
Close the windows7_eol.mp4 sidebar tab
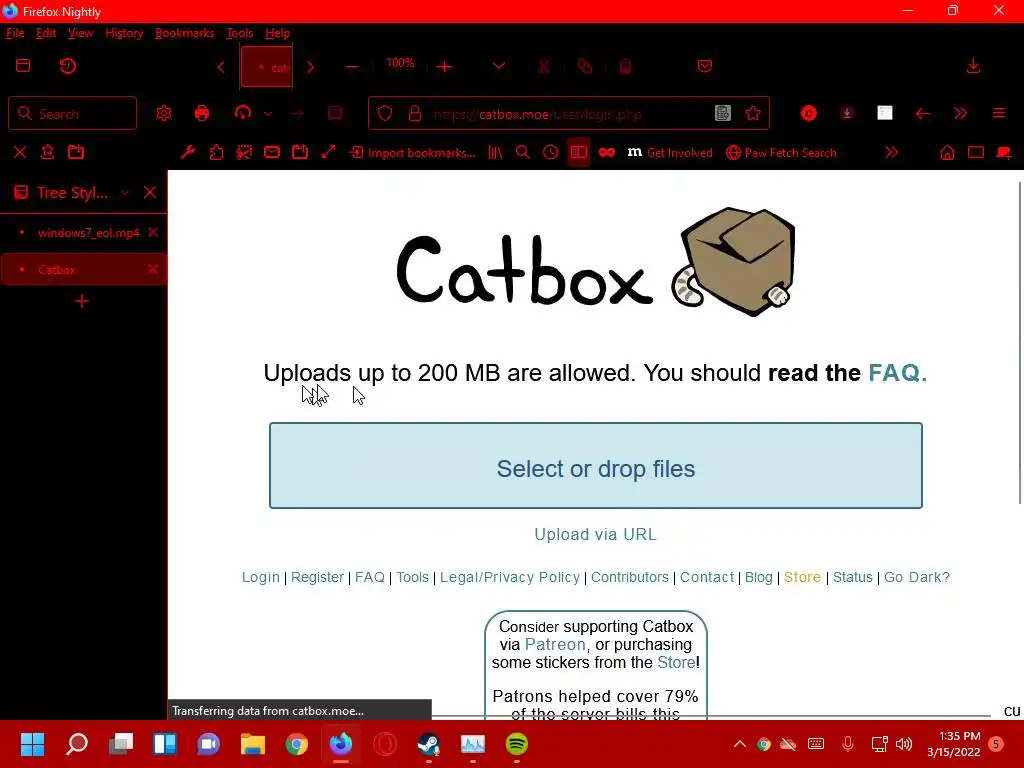[x=153, y=232]
